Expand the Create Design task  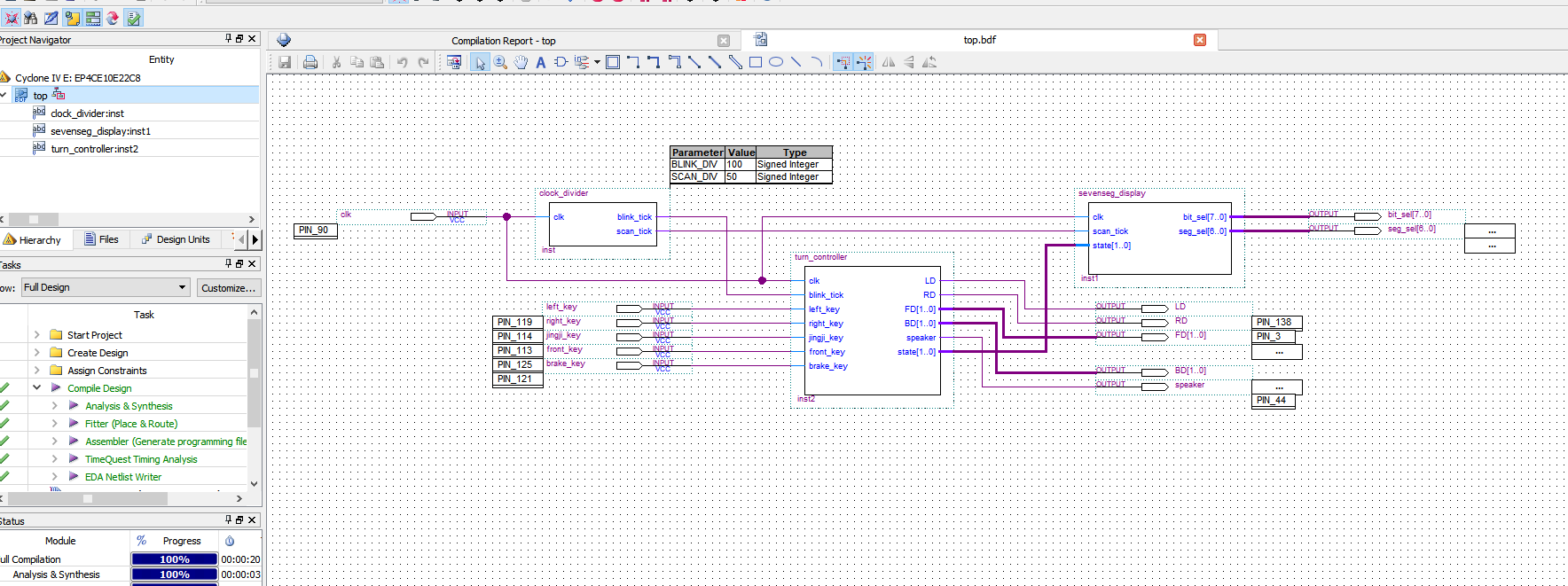36,353
